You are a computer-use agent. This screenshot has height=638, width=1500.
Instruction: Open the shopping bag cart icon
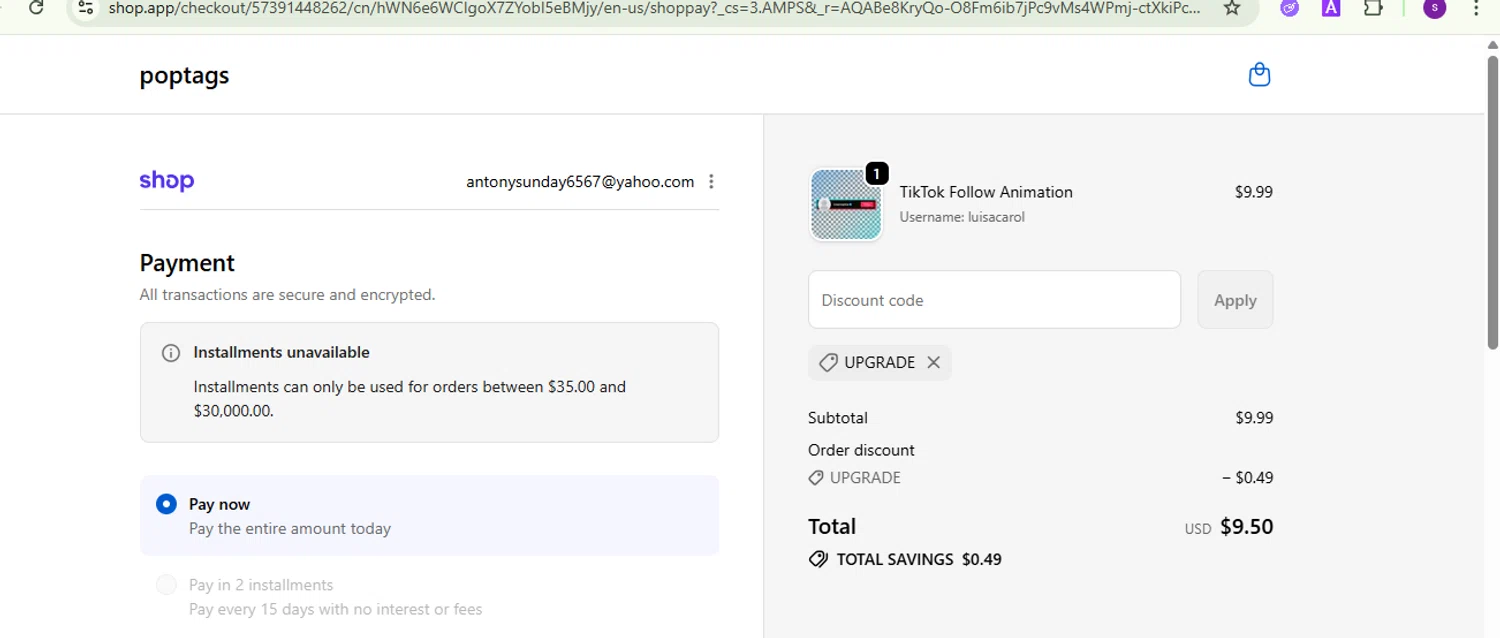1259,75
